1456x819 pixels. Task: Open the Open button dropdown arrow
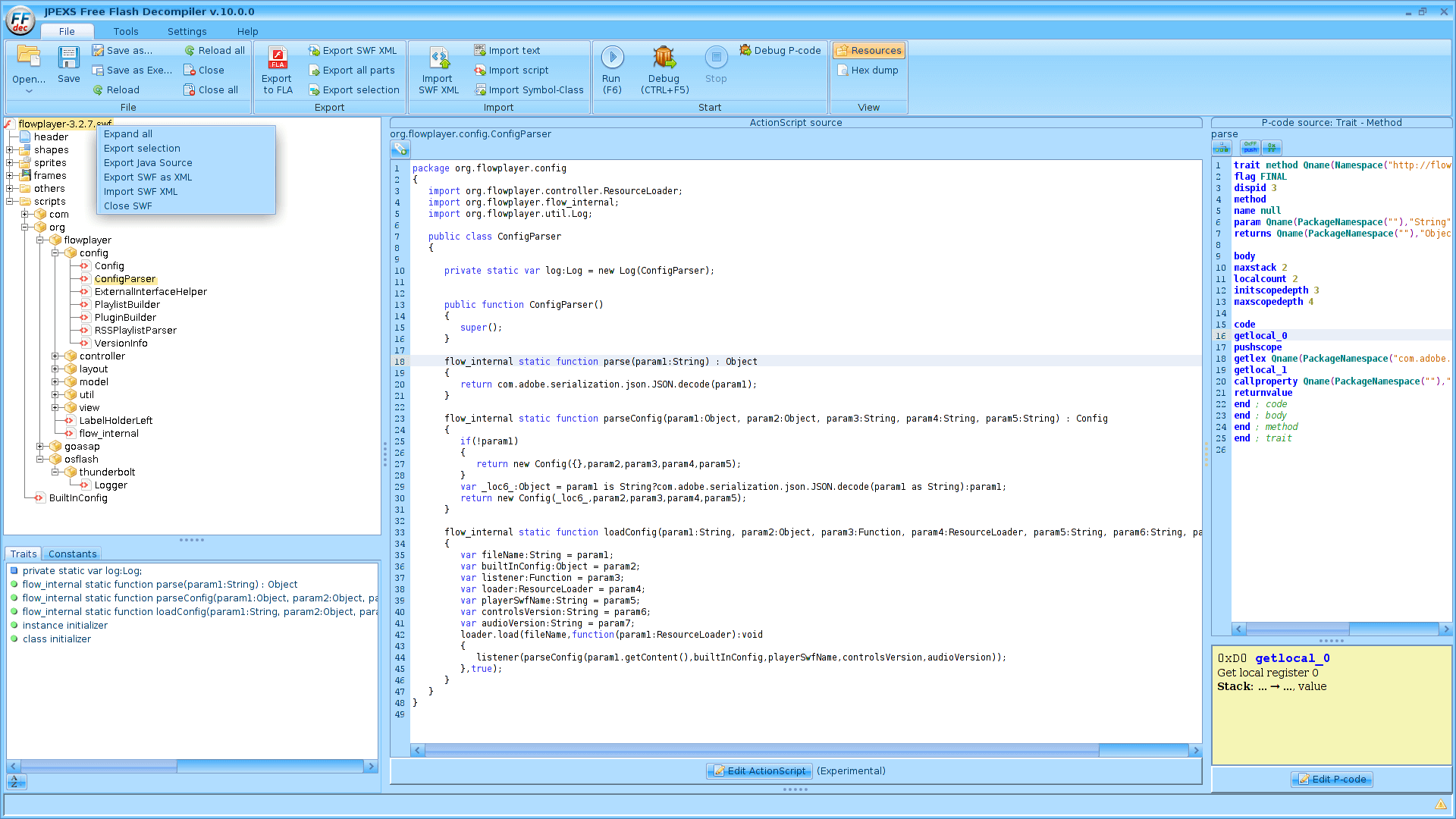[29, 91]
